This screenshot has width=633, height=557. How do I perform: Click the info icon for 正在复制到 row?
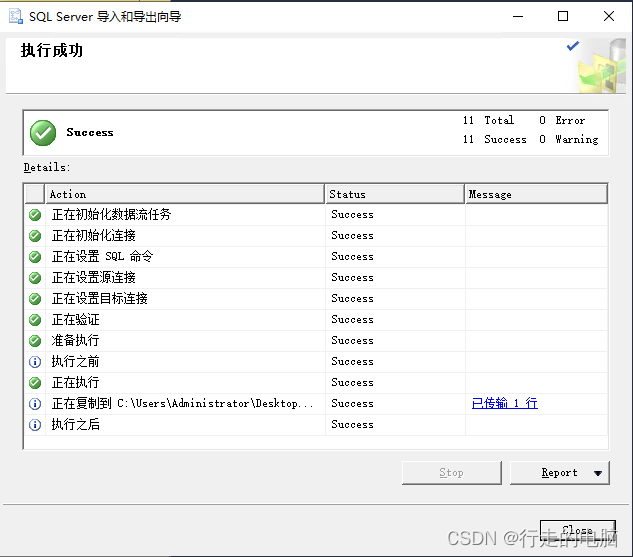35,404
